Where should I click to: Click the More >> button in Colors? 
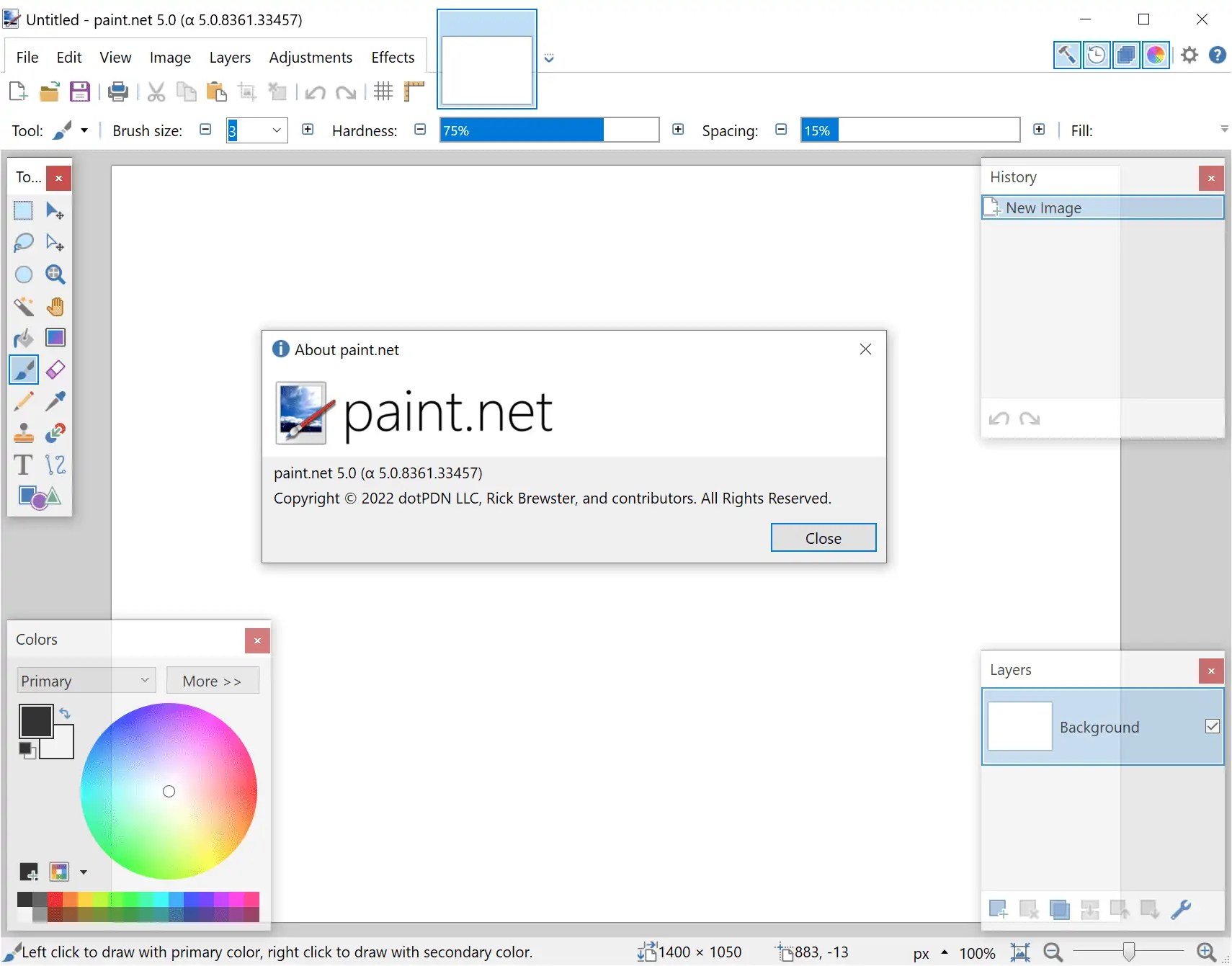pos(213,681)
